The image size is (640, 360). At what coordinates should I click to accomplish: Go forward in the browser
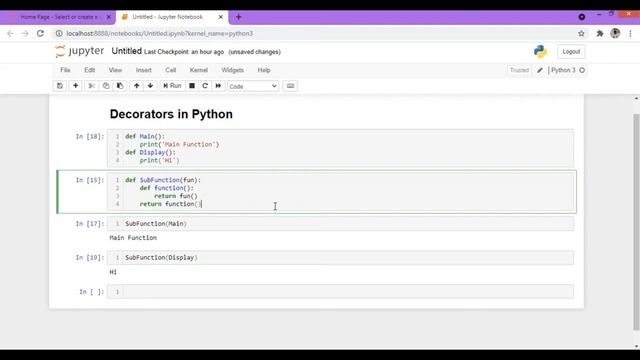coord(25,33)
